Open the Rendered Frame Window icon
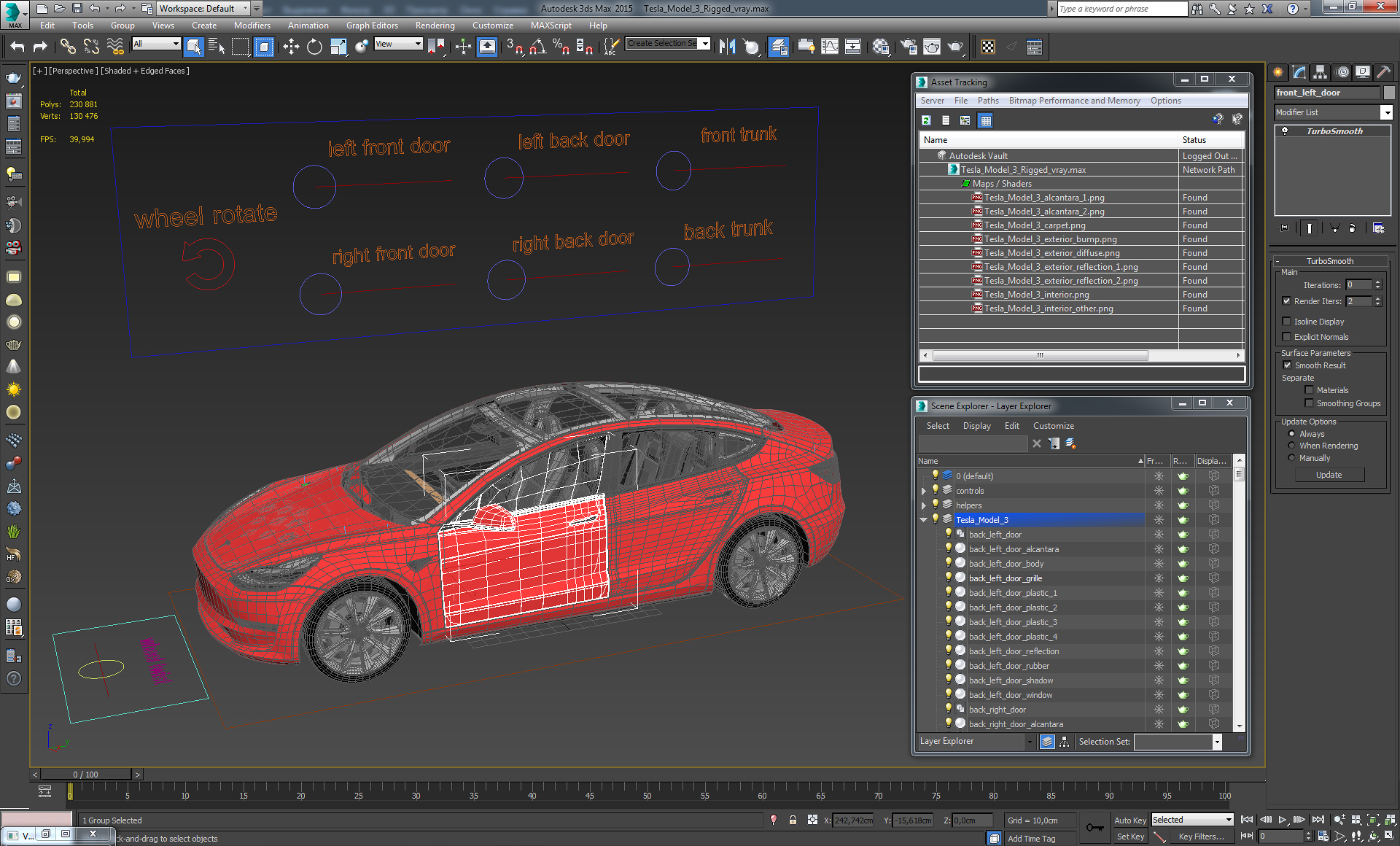Screen dimensions: 1400x846 tap(932, 47)
